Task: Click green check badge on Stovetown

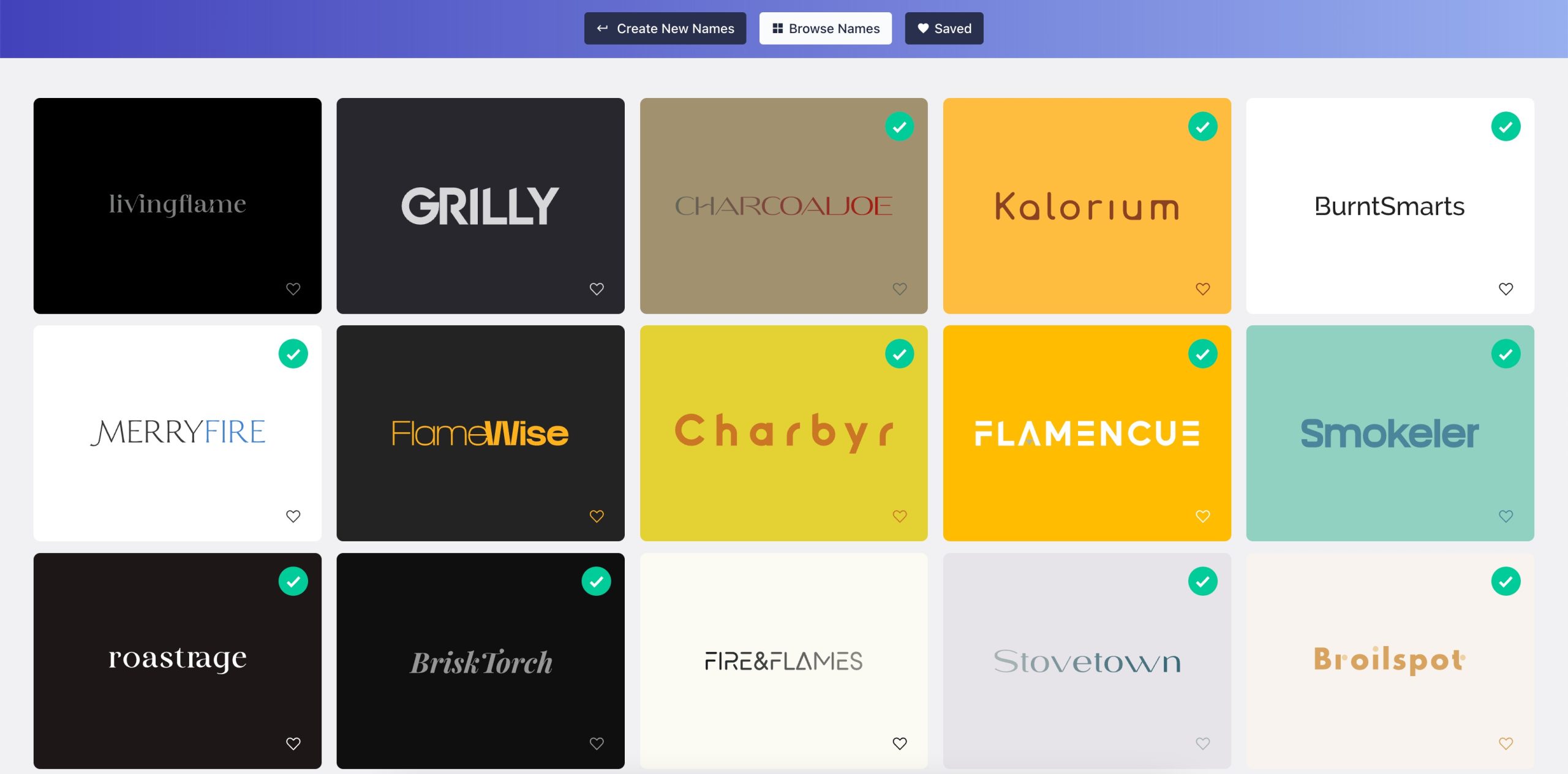Action: pos(1203,581)
